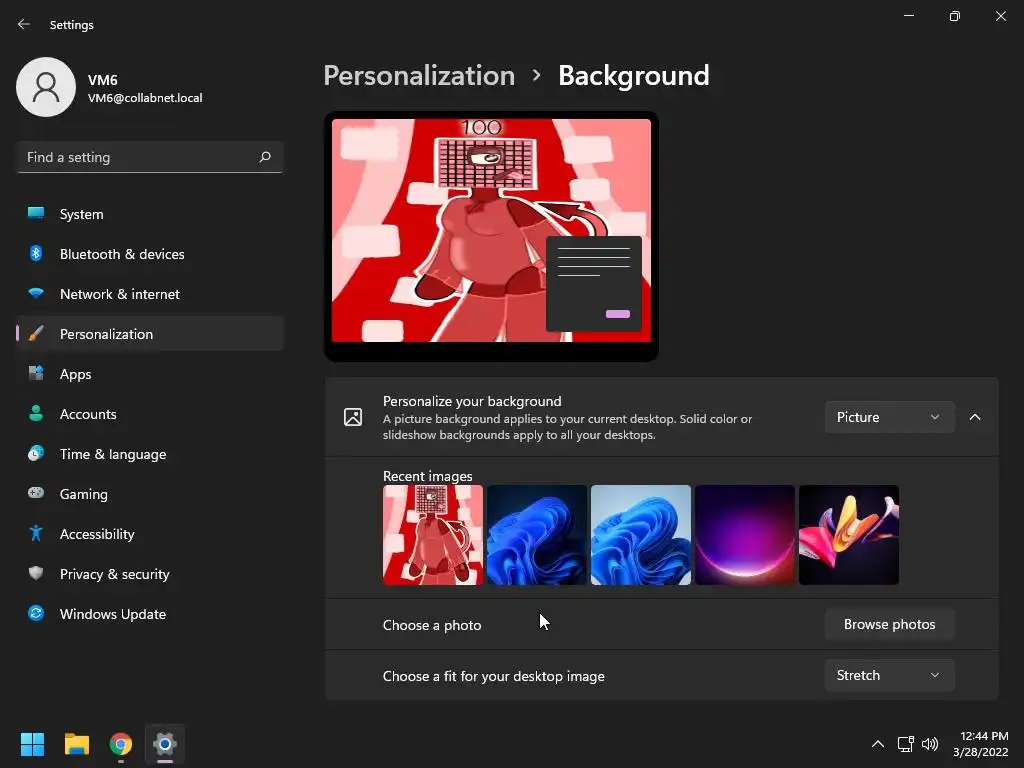Image resolution: width=1024 pixels, height=768 pixels.
Task: Click the Apps icon in sidebar
Action: [x=36, y=374]
